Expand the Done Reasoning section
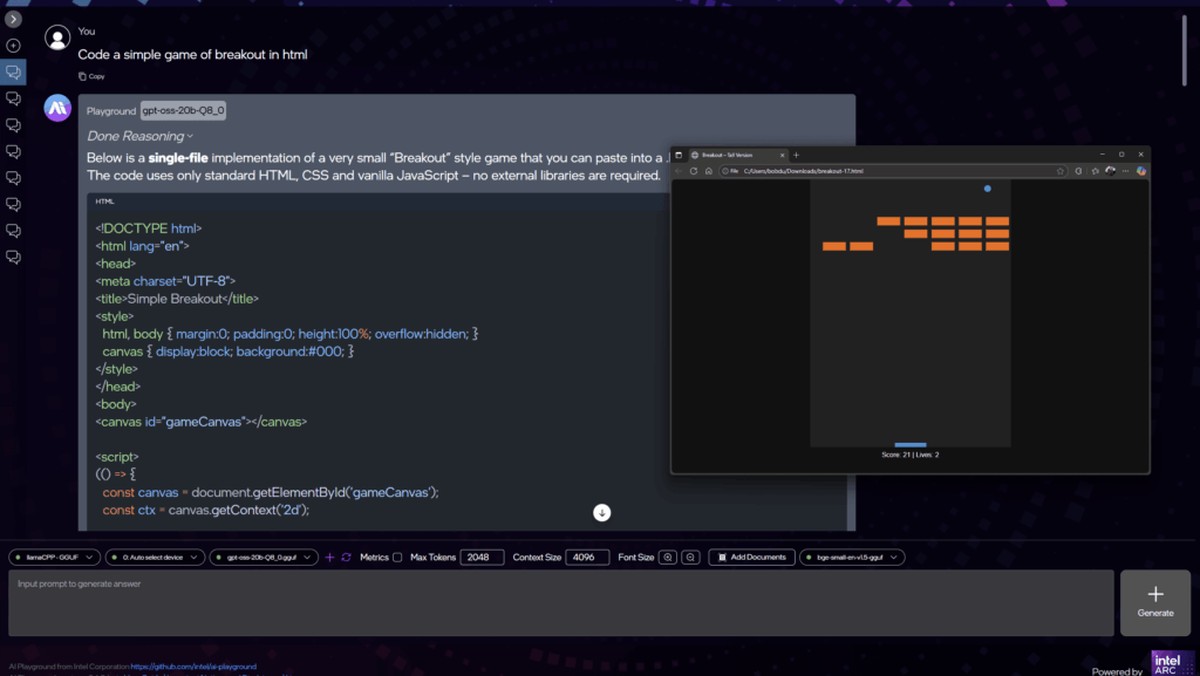The width and height of the screenshot is (1200, 676). pos(140,136)
